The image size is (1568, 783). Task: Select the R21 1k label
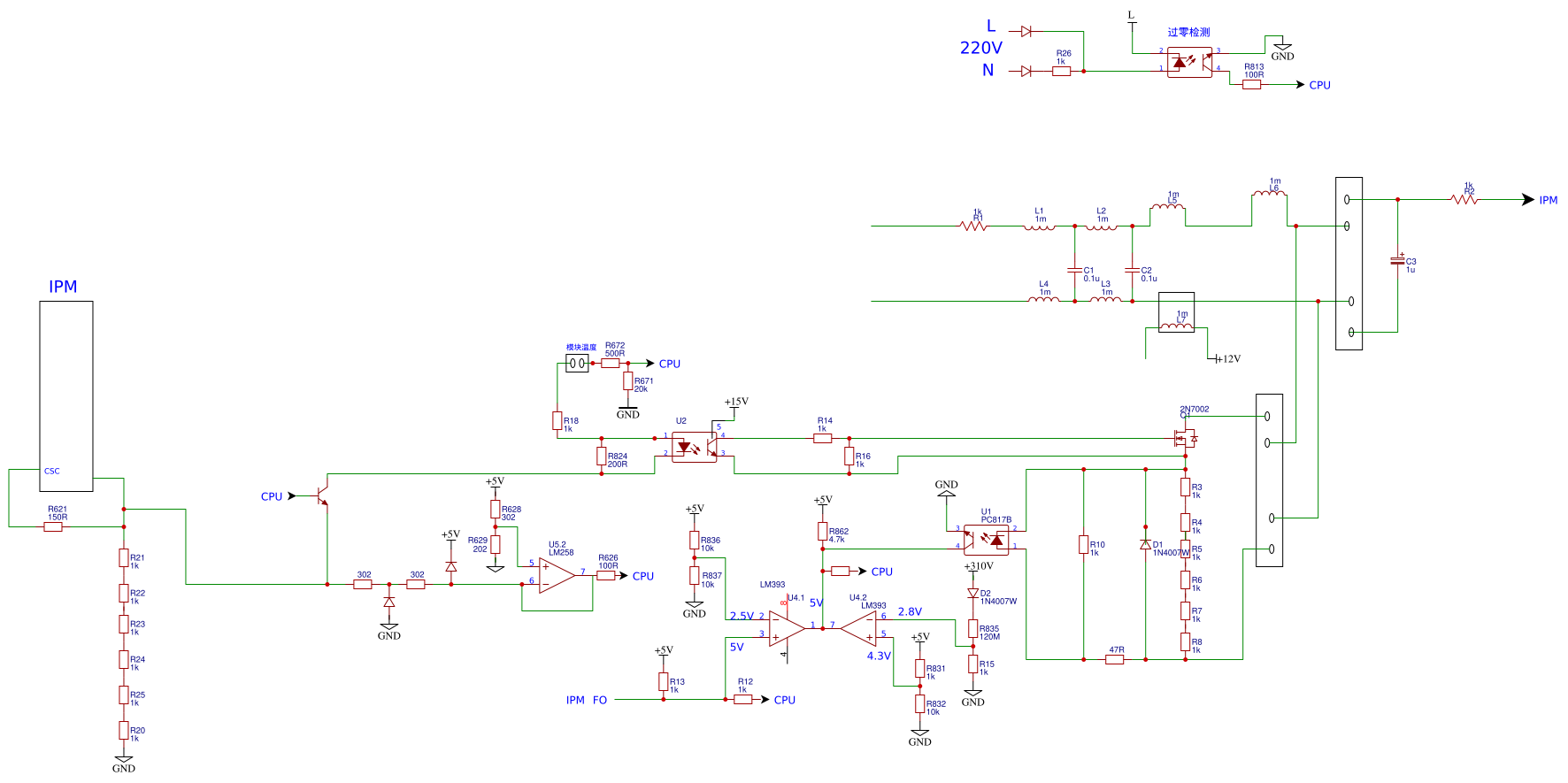pyautogui.click(x=137, y=562)
